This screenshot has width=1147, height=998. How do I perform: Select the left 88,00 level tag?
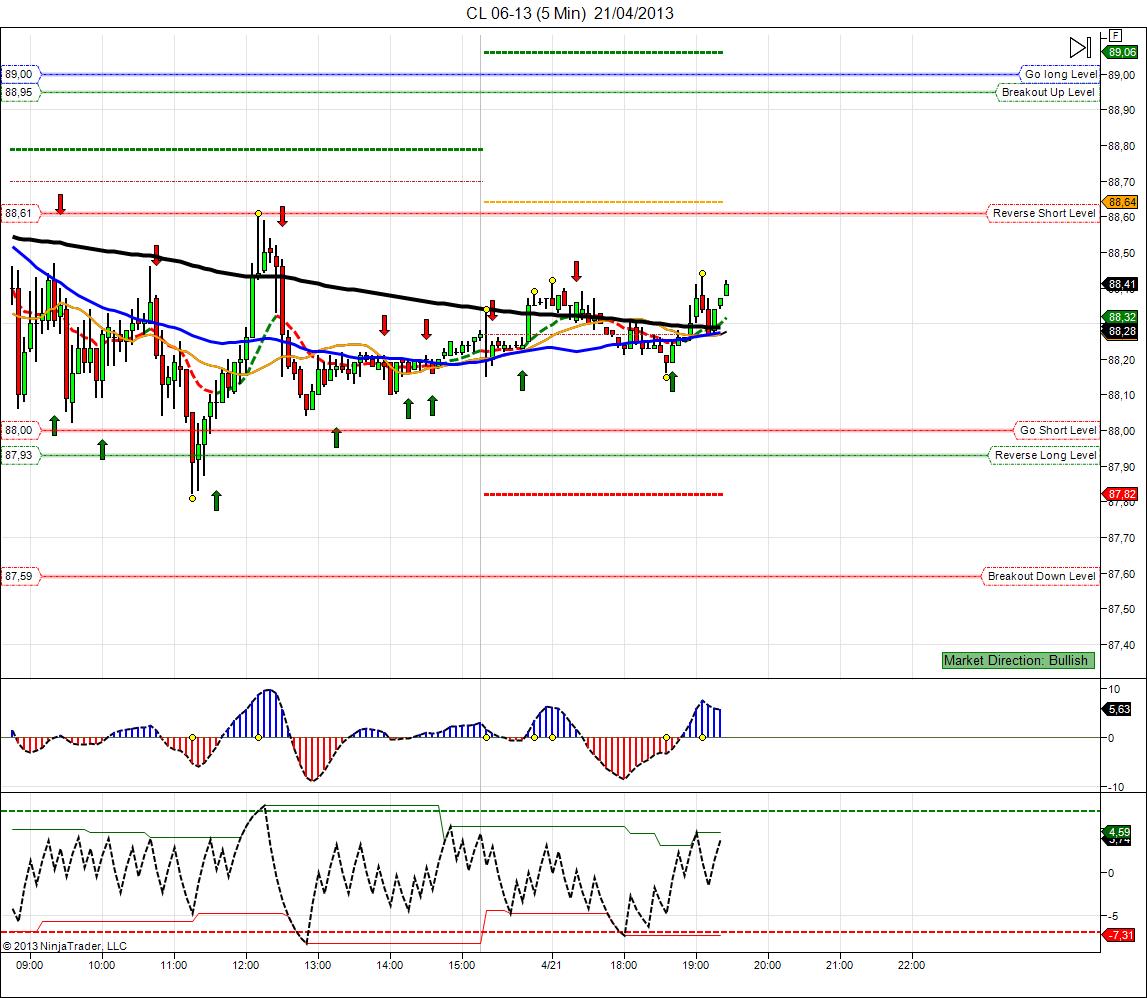point(19,430)
